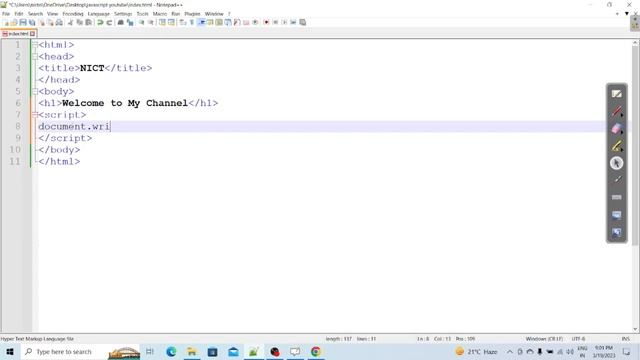Open User Defined Language dialog icon

(x=210, y=22)
